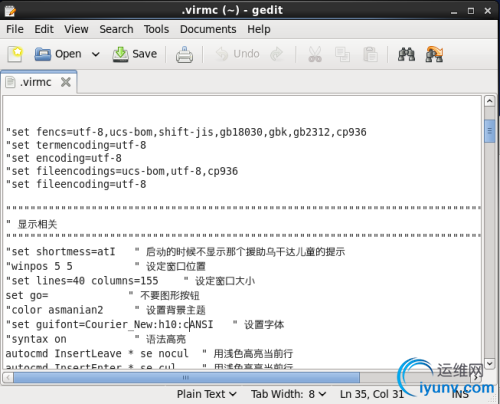Click the line 'set encoding=utf-8'
The image size is (500, 404).
click(64, 158)
